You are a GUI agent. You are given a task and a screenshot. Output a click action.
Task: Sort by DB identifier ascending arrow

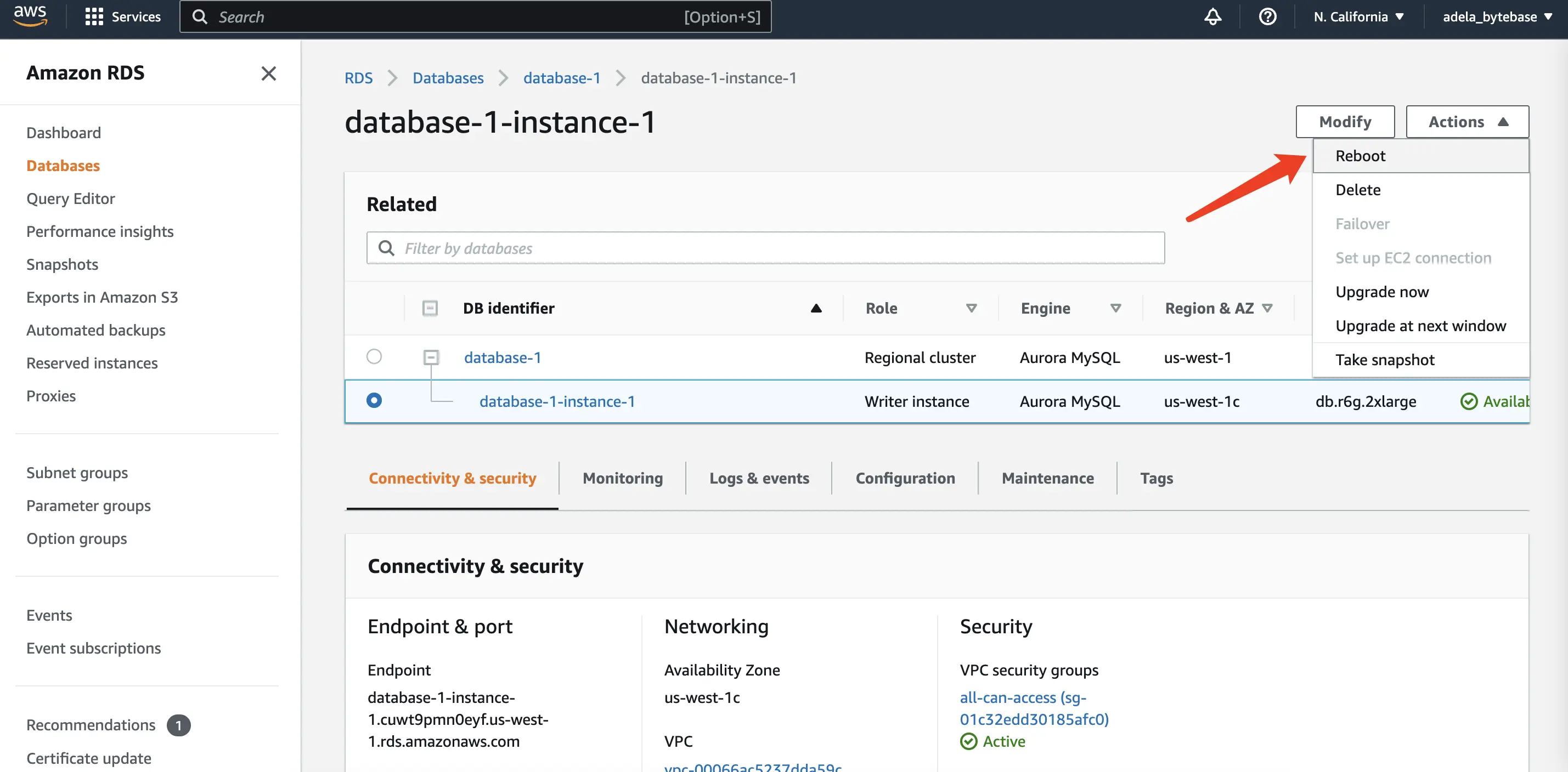pyautogui.click(x=816, y=309)
